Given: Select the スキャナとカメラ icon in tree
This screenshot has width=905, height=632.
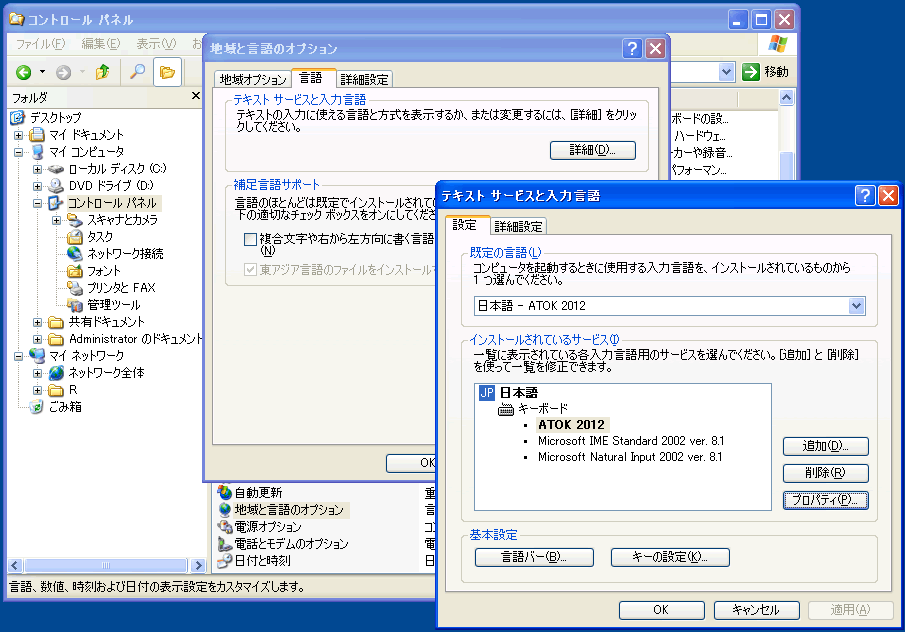Looking at the screenshot, I should pyautogui.click(x=75, y=220).
